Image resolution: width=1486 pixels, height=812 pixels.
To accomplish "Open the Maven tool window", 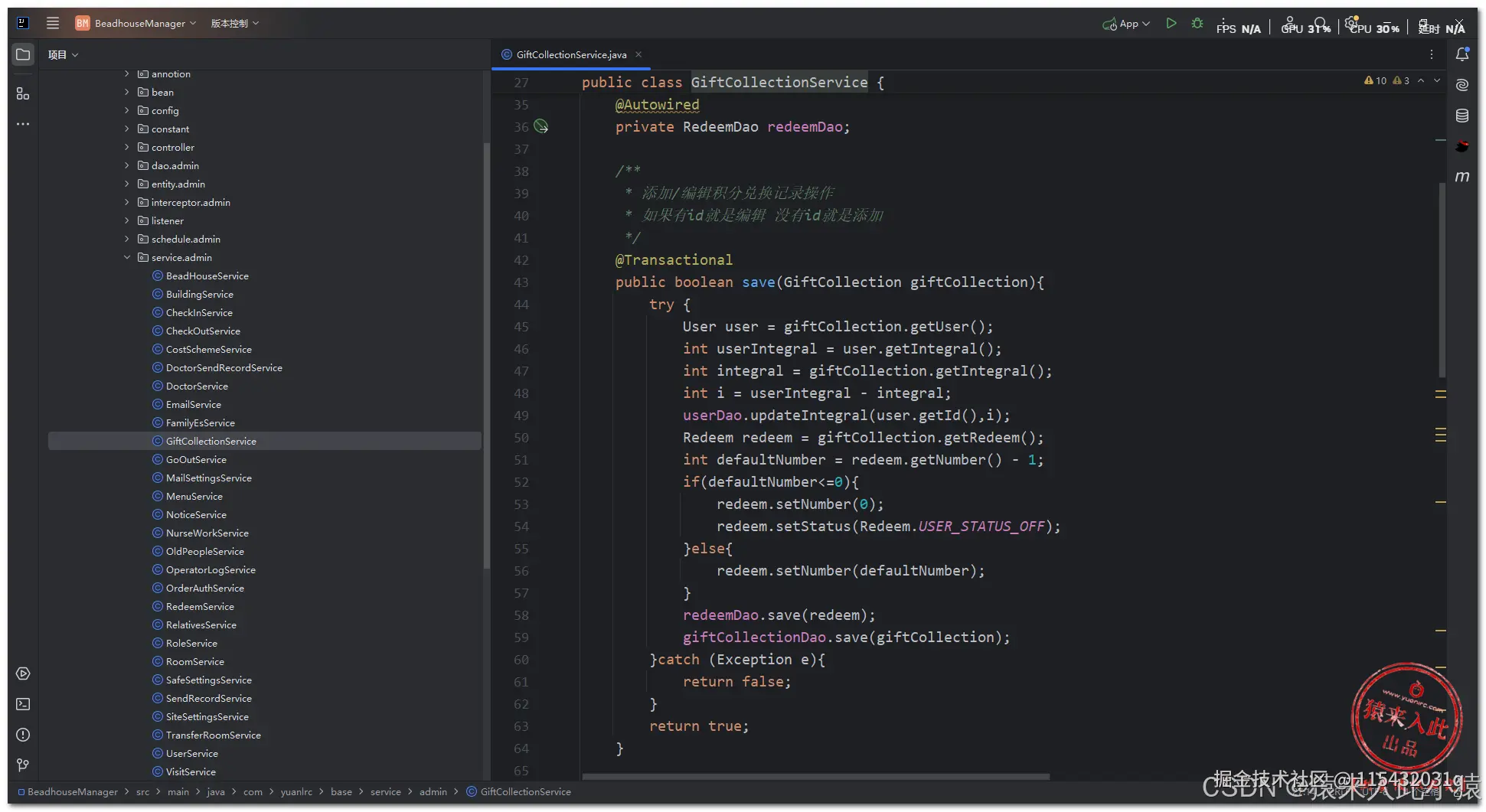I will point(1462,177).
